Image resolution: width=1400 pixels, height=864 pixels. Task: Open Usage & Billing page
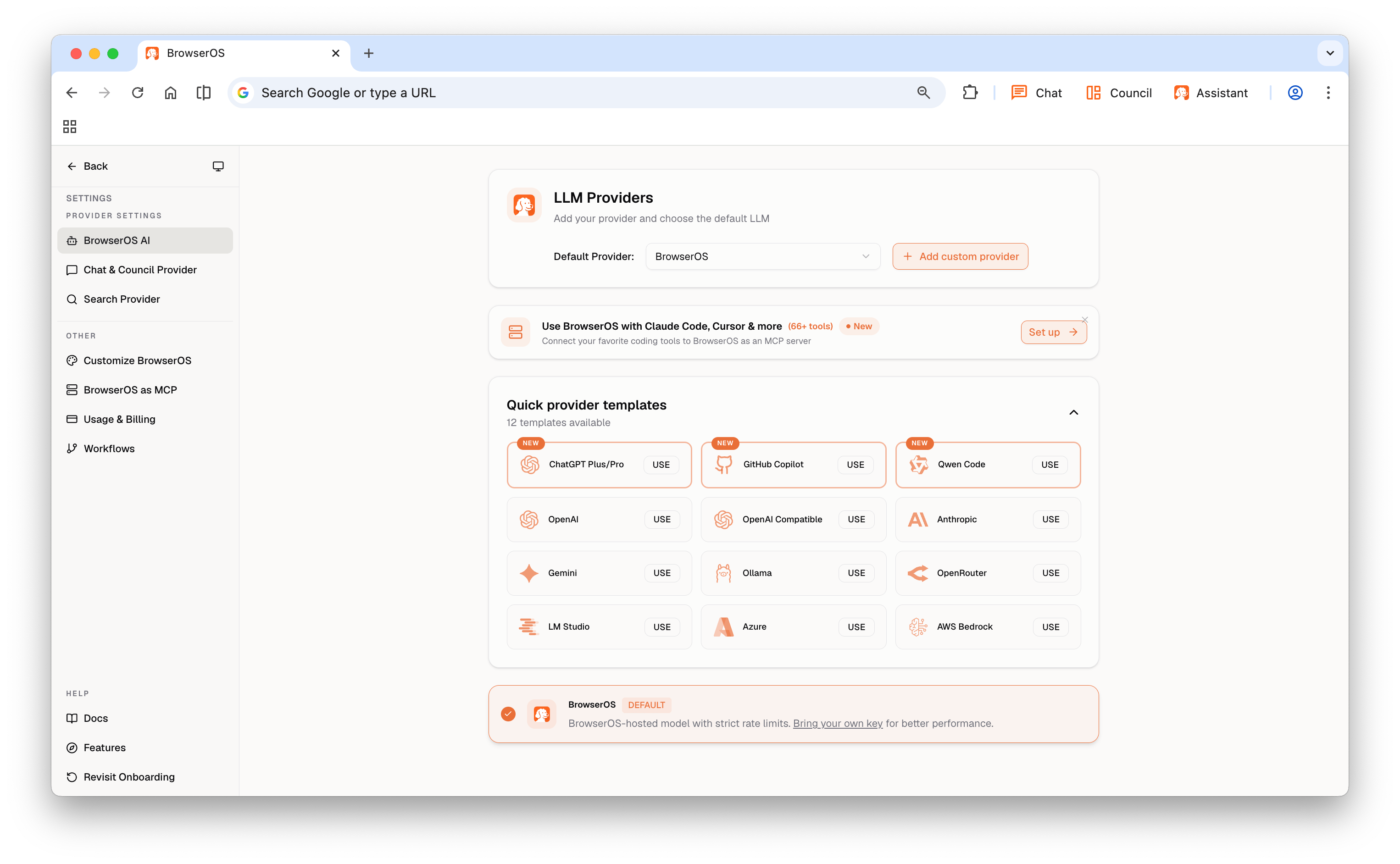pyautogui.click(x=145, y=420)
